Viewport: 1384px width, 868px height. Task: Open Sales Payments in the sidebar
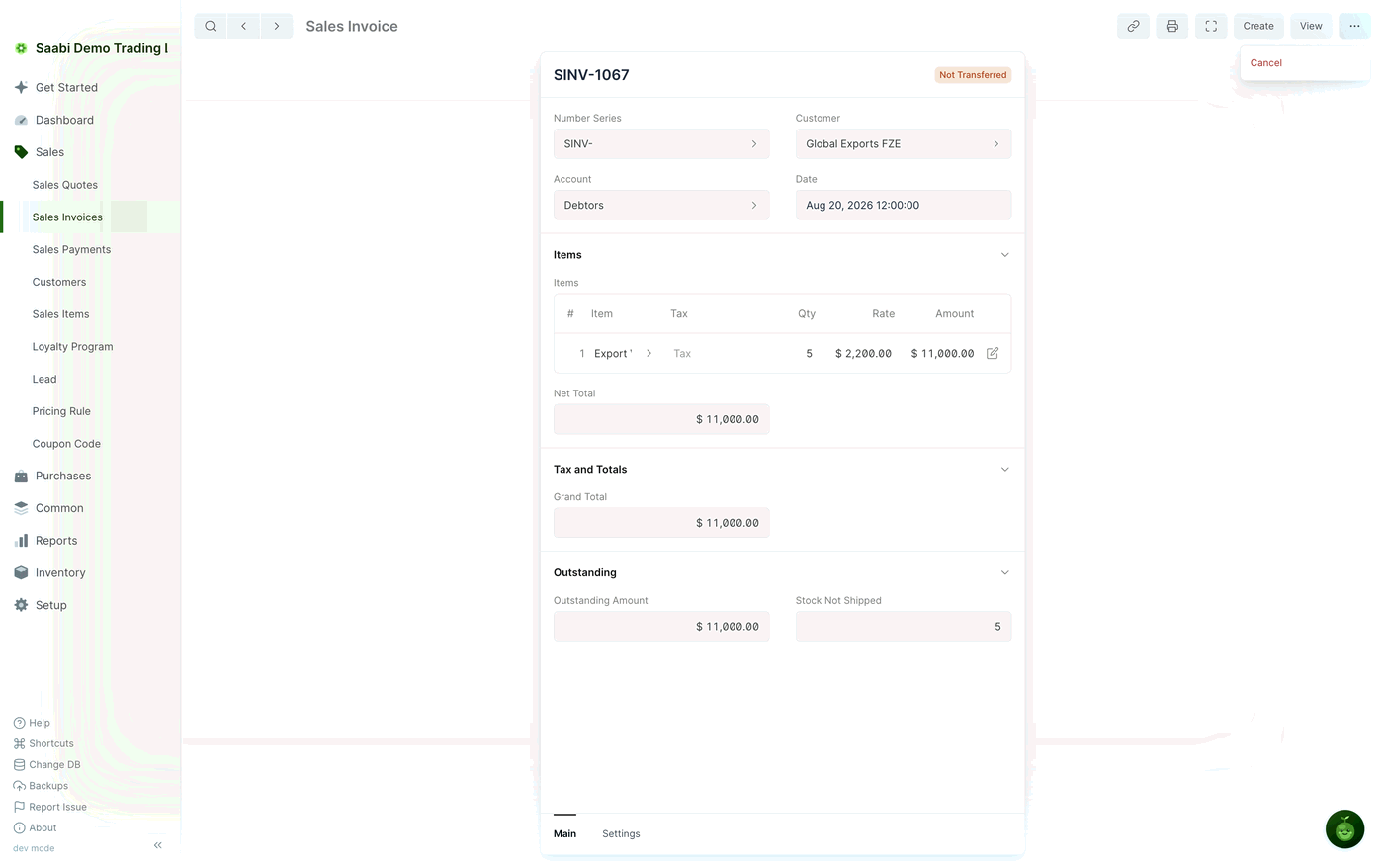click(x=71, y=250)
